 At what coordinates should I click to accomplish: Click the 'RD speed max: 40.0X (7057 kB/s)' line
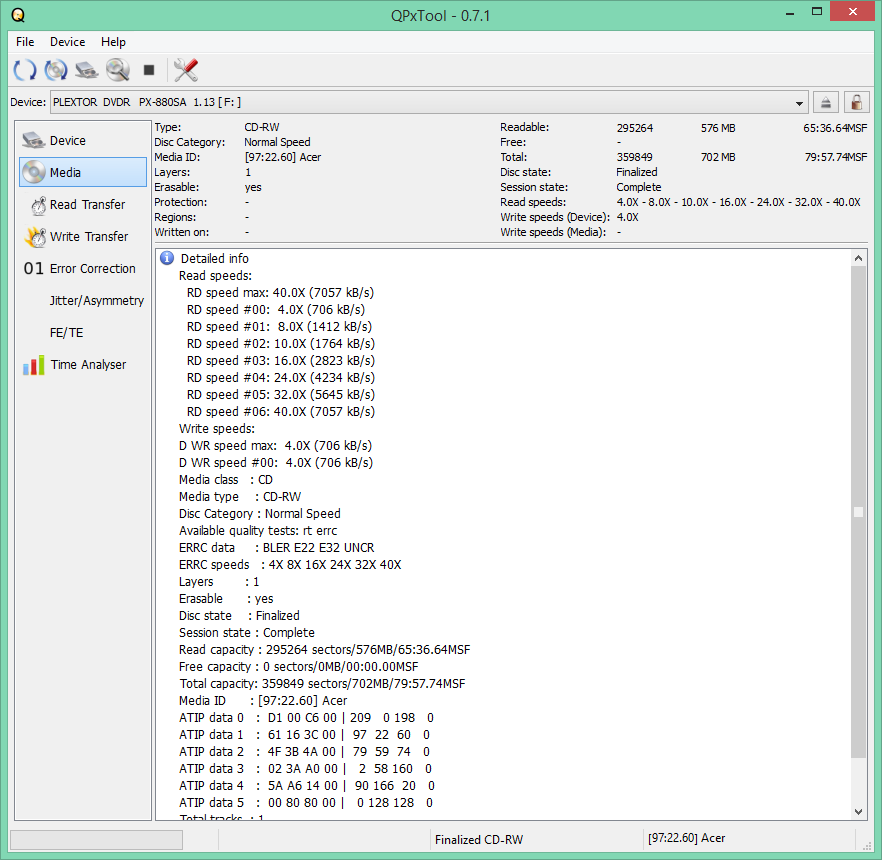280,292
